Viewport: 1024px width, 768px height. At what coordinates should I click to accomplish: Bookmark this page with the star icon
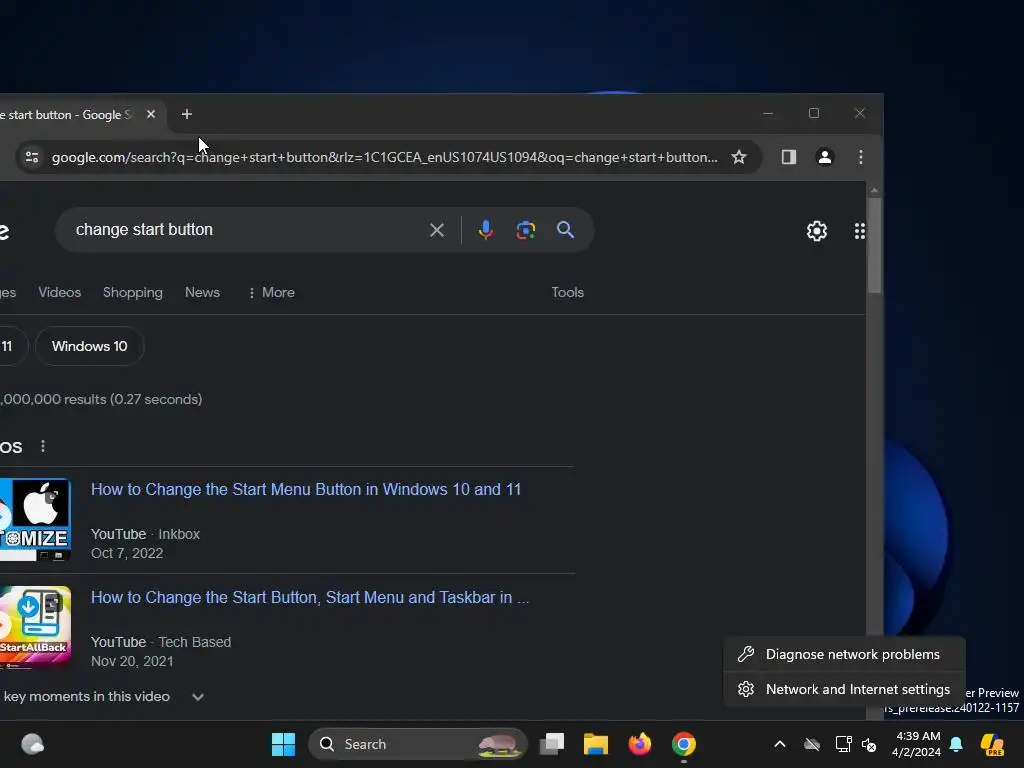tap(739, 157)
